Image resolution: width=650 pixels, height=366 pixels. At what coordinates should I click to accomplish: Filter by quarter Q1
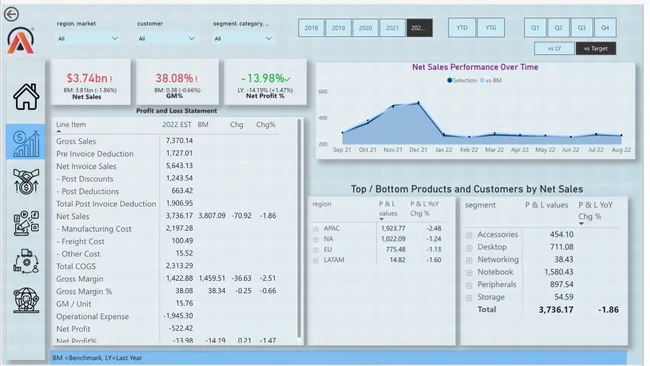pos(535,28)
